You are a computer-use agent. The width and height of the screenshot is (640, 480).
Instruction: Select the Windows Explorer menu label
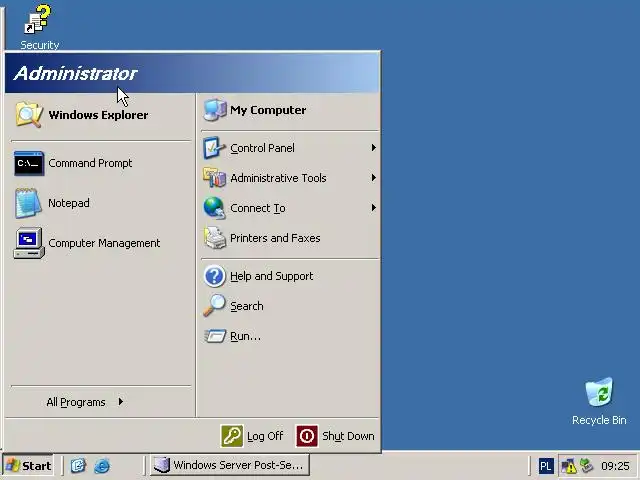coord(98,115)
